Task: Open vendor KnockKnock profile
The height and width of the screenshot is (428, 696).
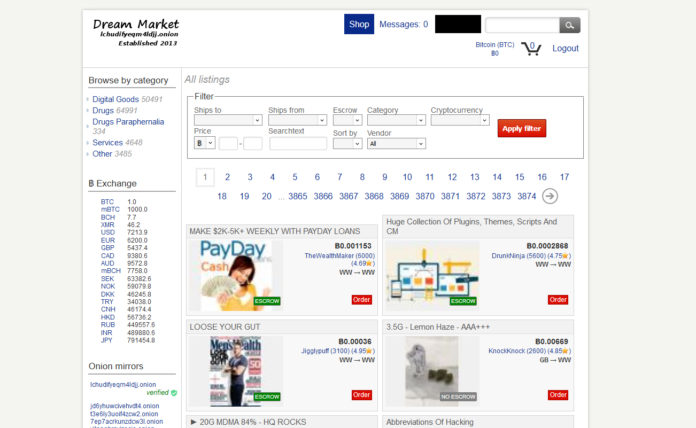Action: 506,351
